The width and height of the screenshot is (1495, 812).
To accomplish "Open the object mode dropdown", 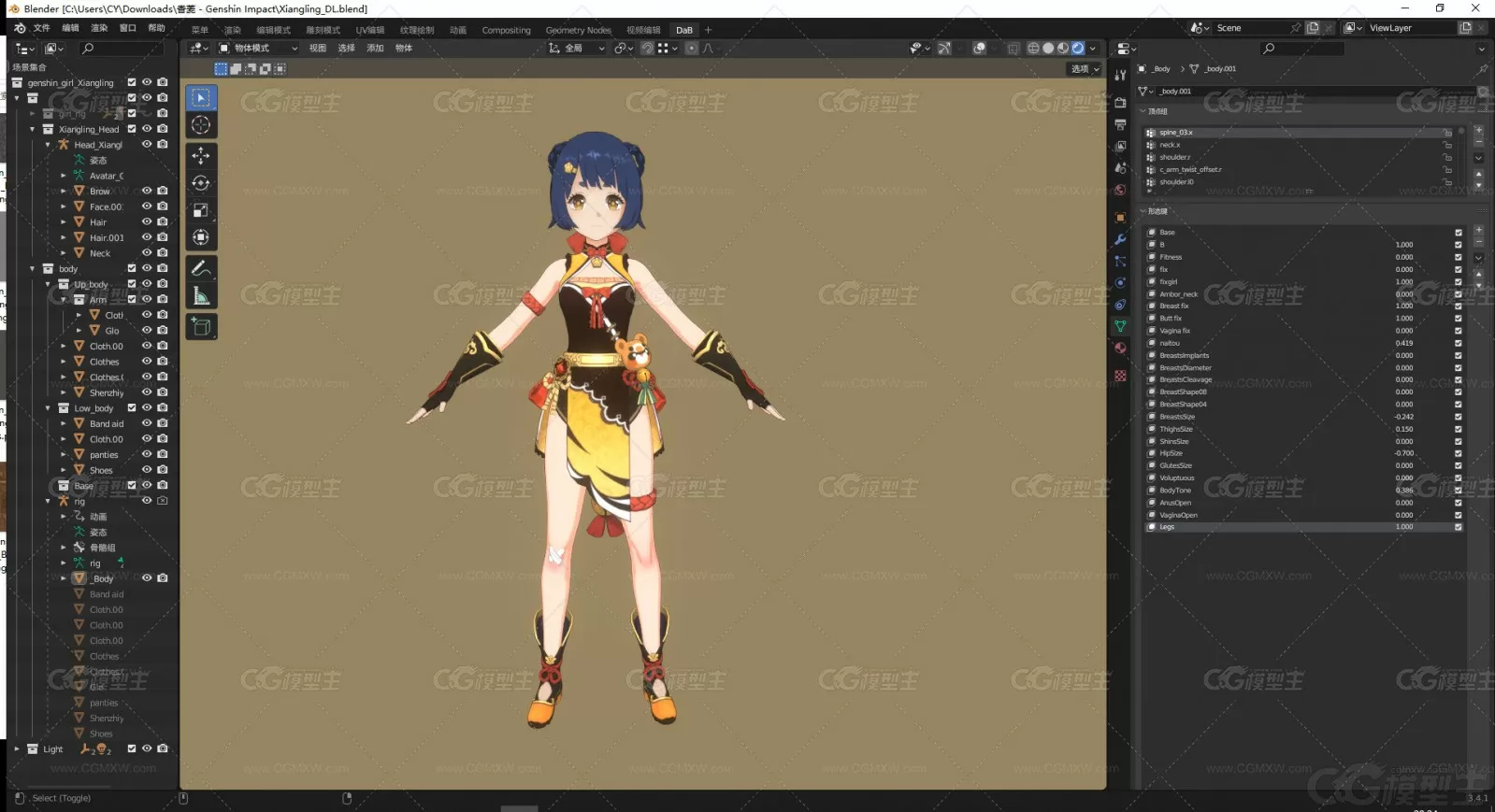I will [x=259, y=49].
